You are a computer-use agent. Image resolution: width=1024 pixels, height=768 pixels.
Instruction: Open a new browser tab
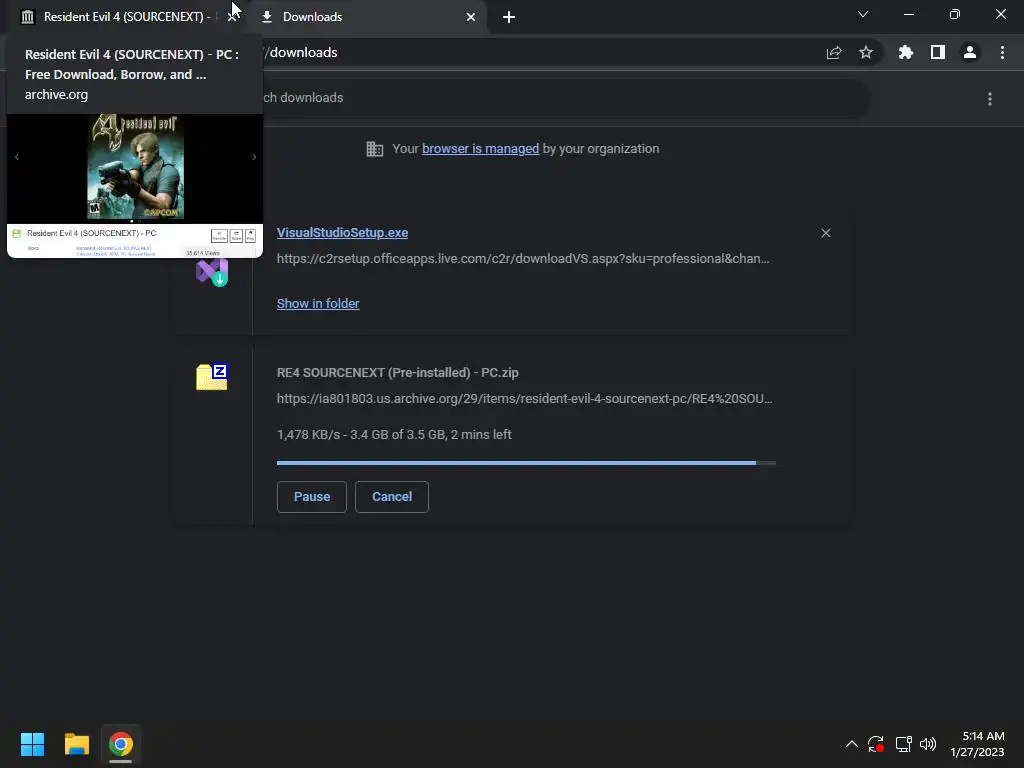point(509,17)
